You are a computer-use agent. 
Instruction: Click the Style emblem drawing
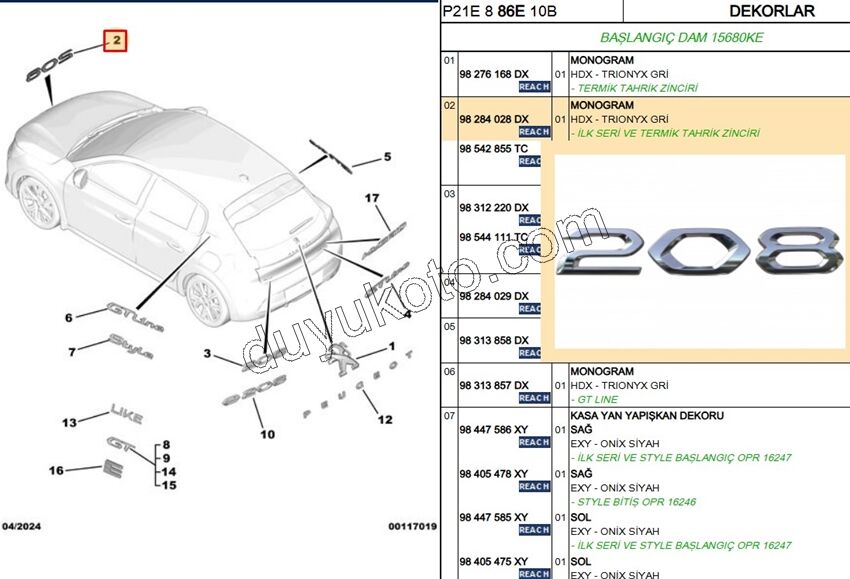[131, 347]
